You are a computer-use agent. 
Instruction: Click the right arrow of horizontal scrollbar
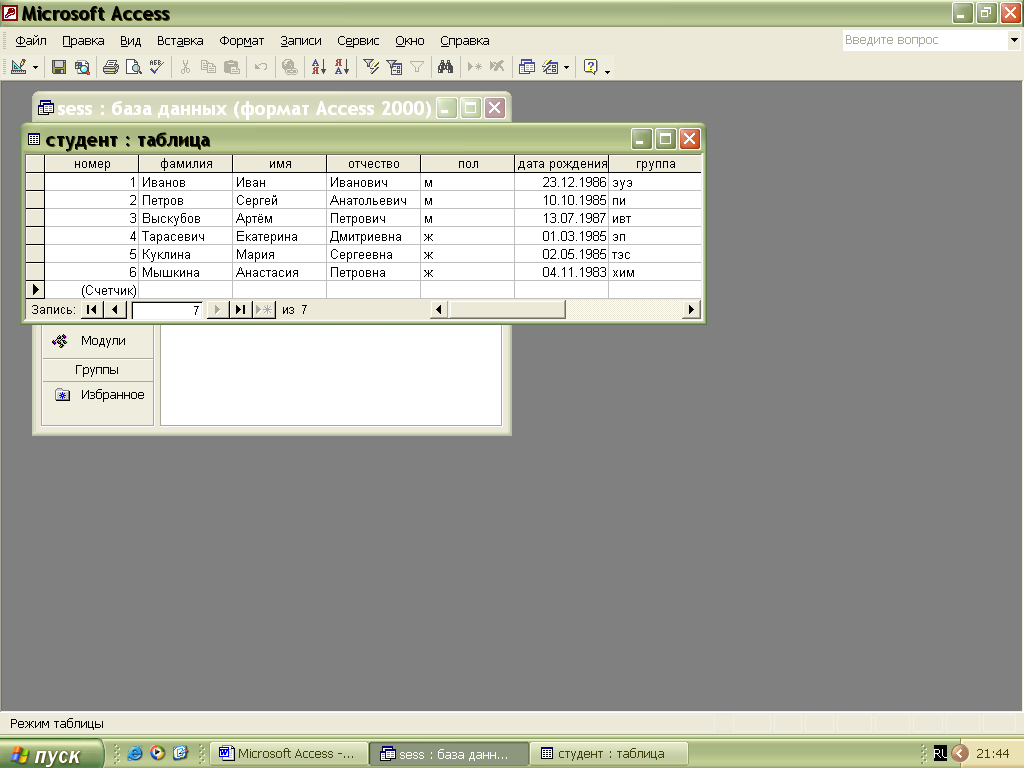(691, 310)
